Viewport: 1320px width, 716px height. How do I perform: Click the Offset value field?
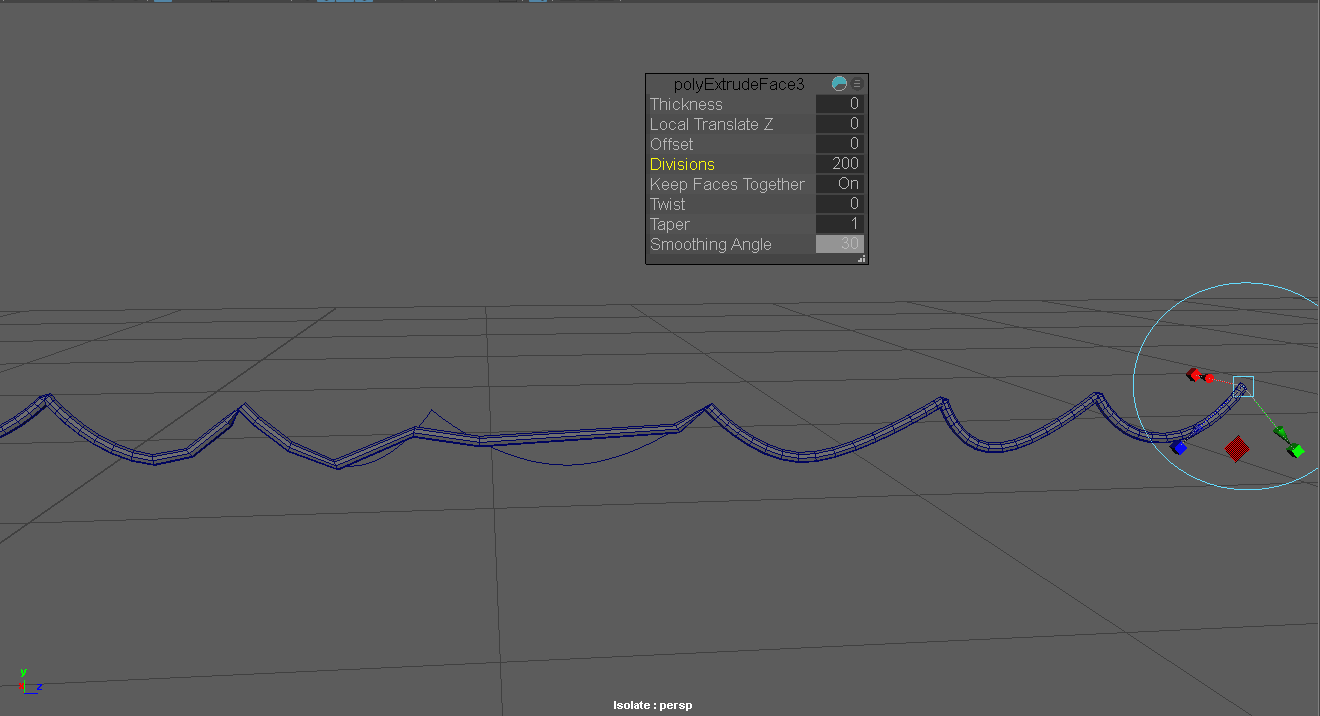click(x=840, y=144)
